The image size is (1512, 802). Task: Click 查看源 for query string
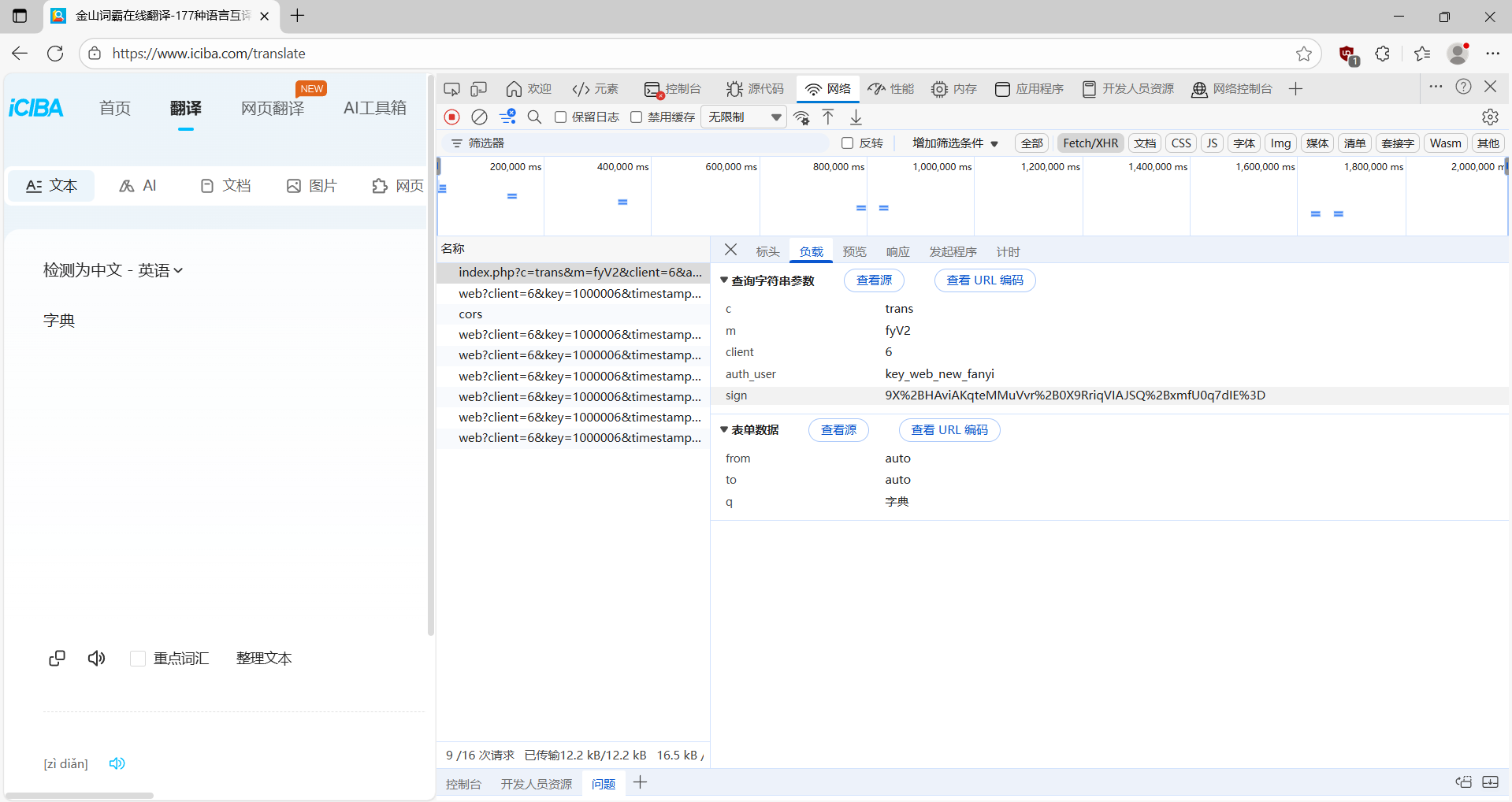pyautogui.click(x=874, y=280)
